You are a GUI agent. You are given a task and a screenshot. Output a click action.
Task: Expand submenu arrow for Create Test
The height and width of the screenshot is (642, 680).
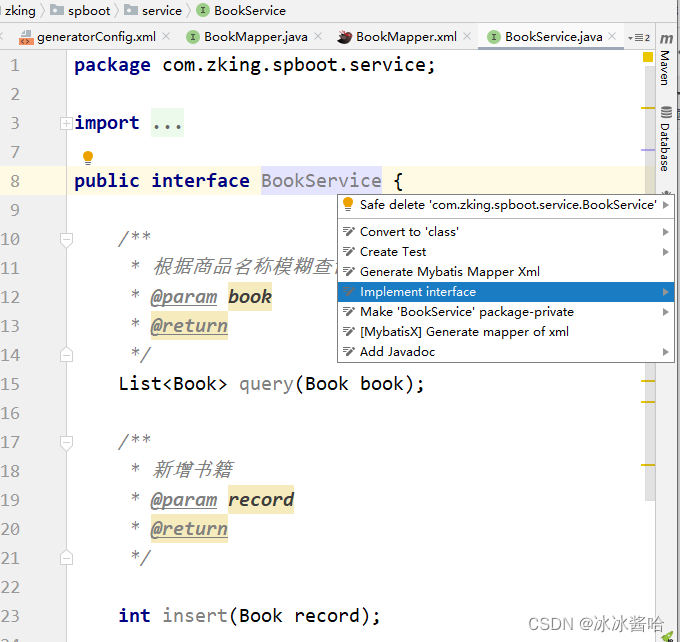pos(666,252)
